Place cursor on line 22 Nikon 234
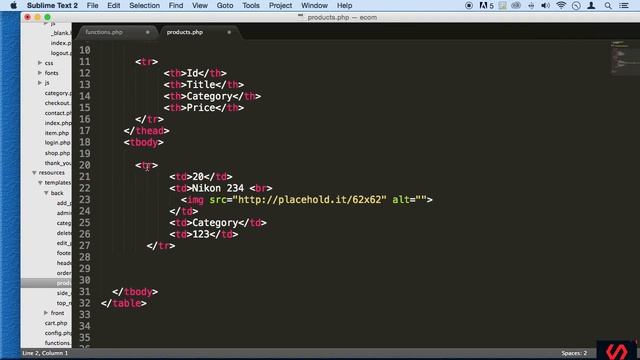The height and width of the screenshot is (360, 640). pos(218,188)
